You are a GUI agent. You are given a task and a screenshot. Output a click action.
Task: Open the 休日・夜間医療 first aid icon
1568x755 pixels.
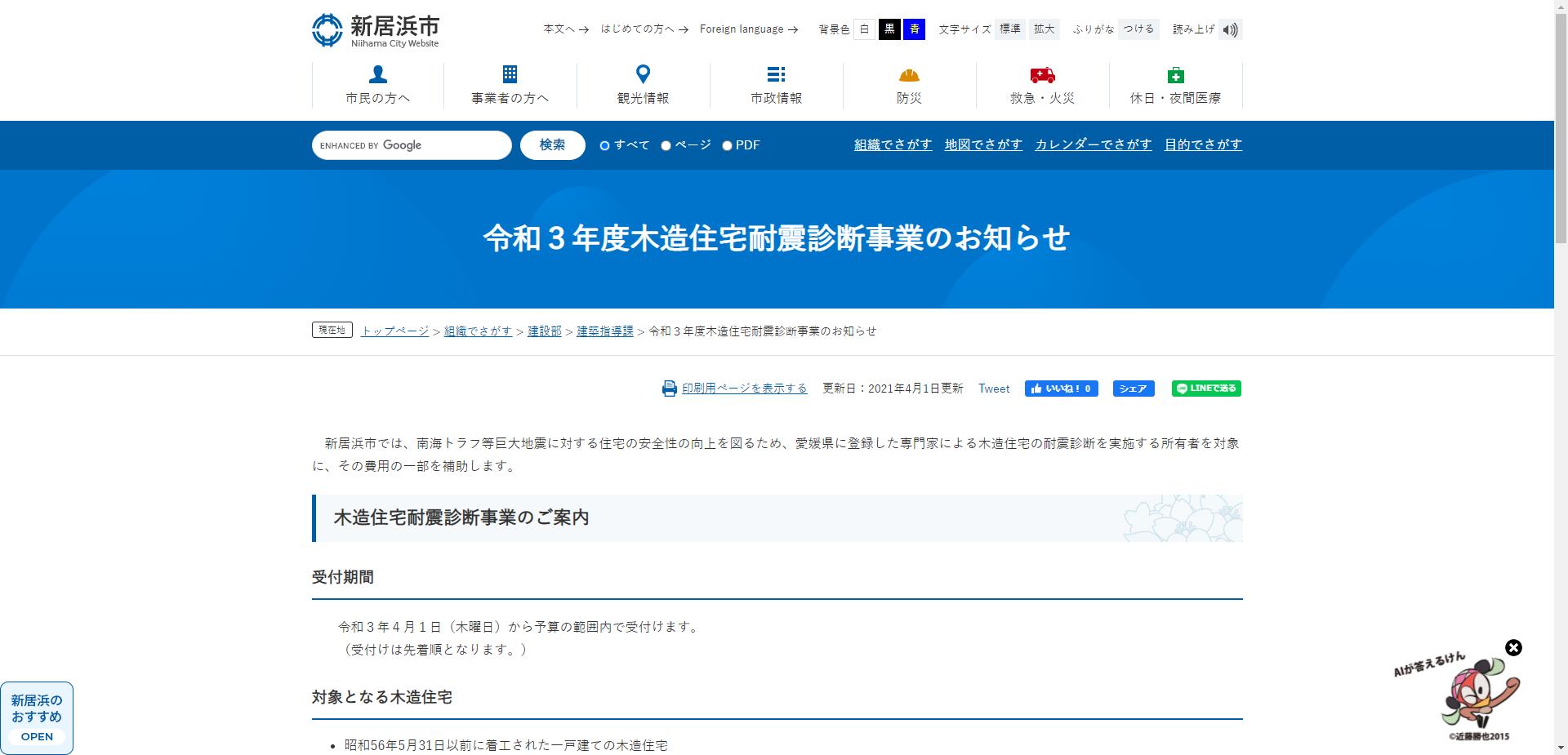1176,75
